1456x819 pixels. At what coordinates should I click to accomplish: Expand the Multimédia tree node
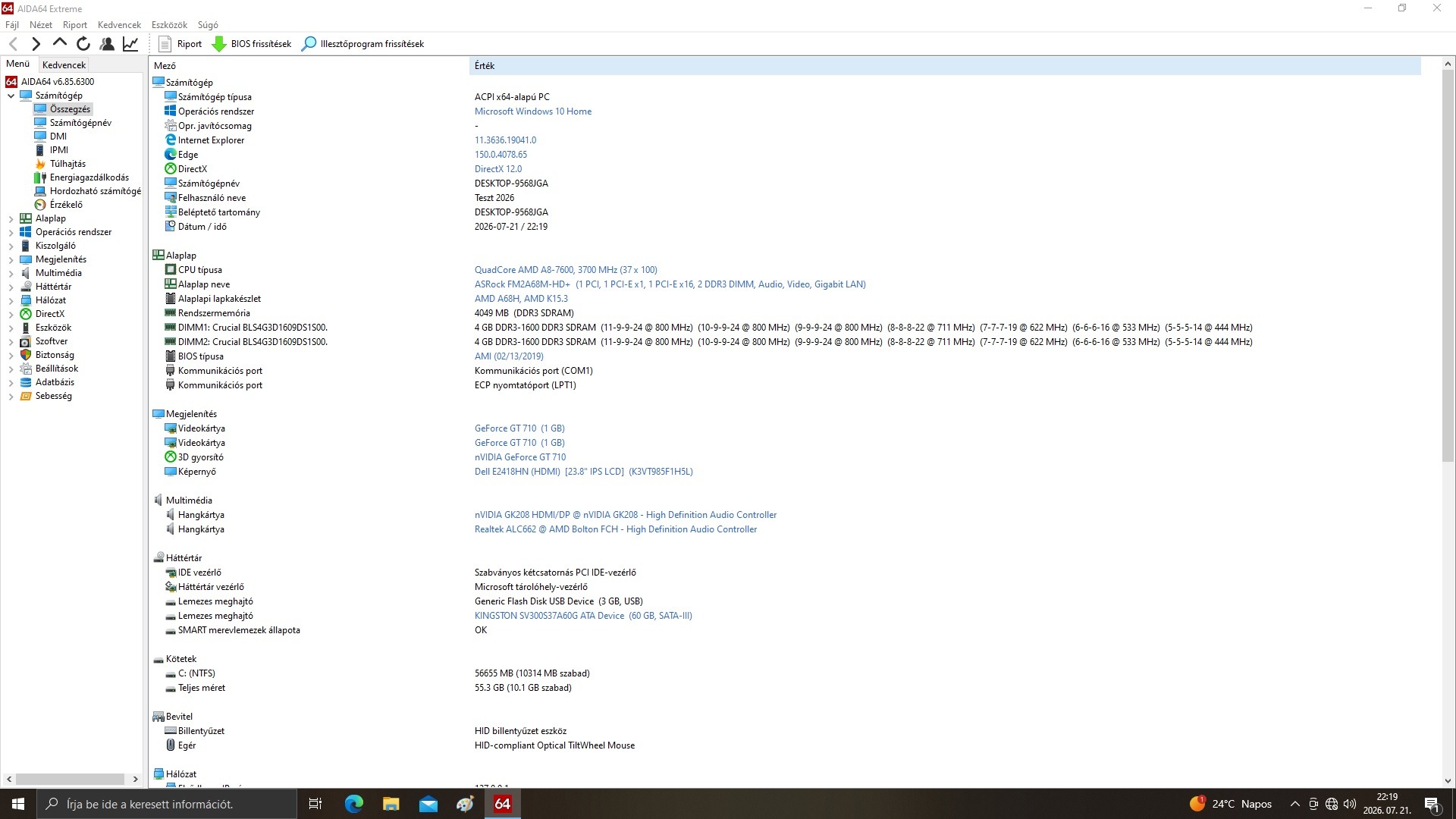coord(11,273)
